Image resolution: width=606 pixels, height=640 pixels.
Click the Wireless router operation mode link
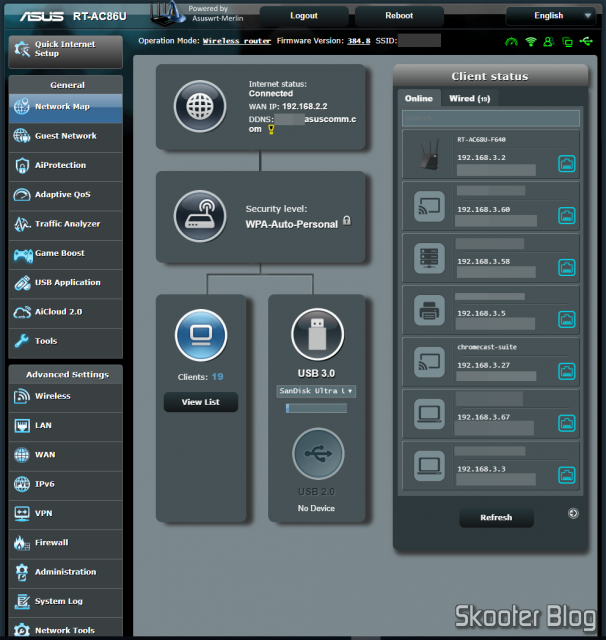pos(237,41)
